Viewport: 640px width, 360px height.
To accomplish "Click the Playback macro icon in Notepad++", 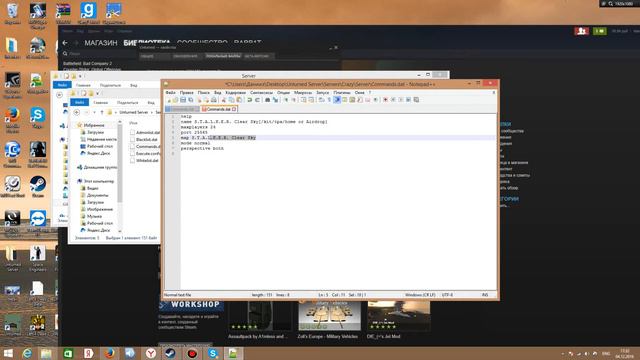I will pyautogui.click(x=401, y=100).
